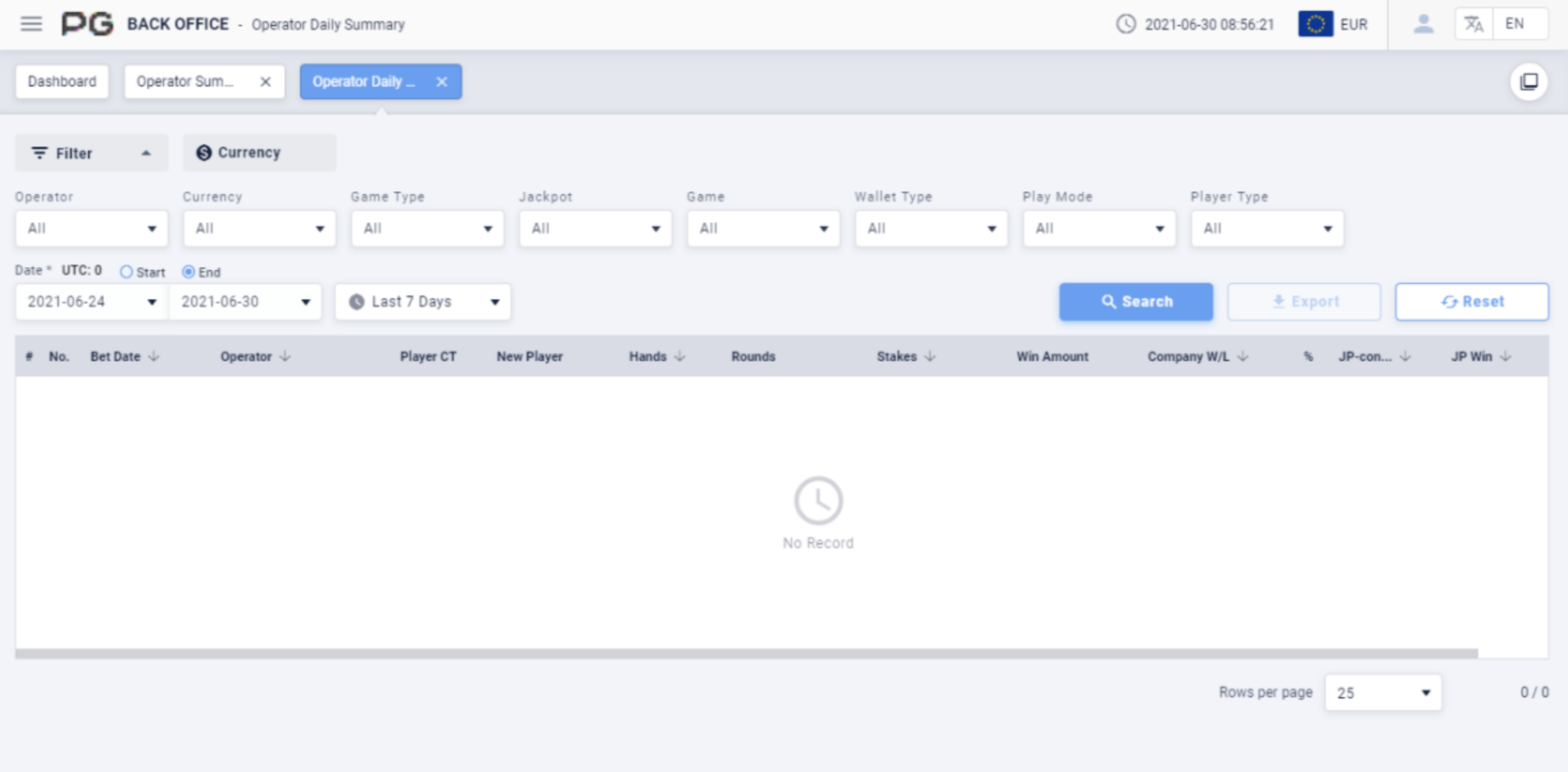Screen dimensions: 1568x772
Task: Open the Game Type dropdown
Action: (427, 229)
